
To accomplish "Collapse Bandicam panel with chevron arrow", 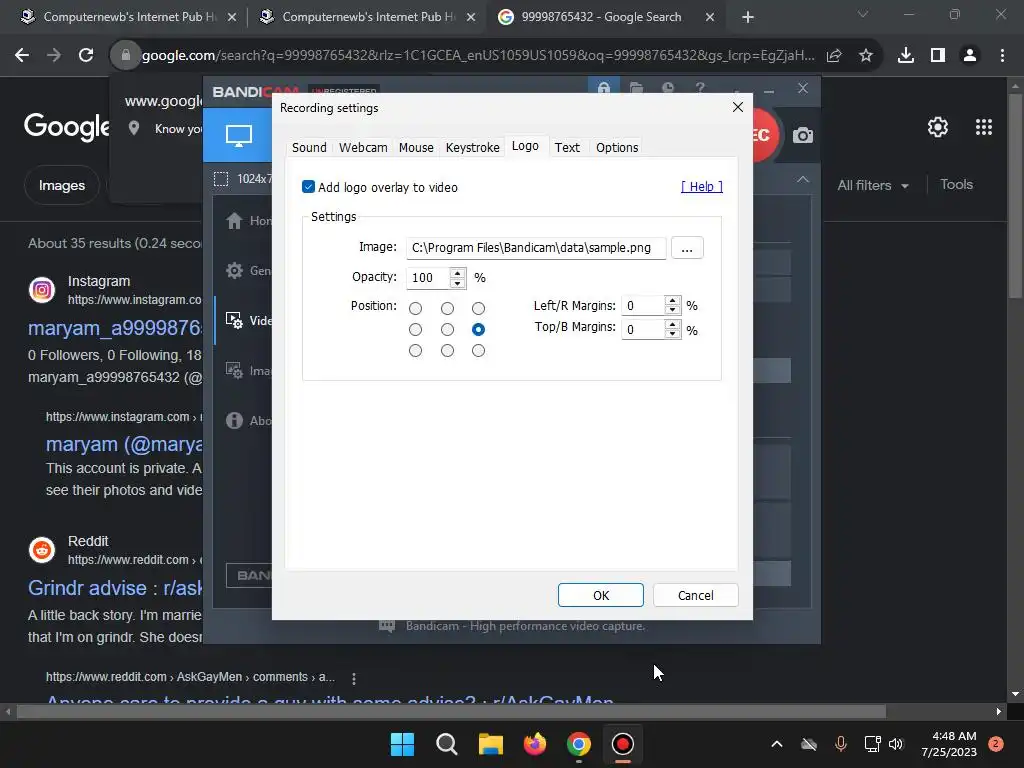I will tap(803, 180).
